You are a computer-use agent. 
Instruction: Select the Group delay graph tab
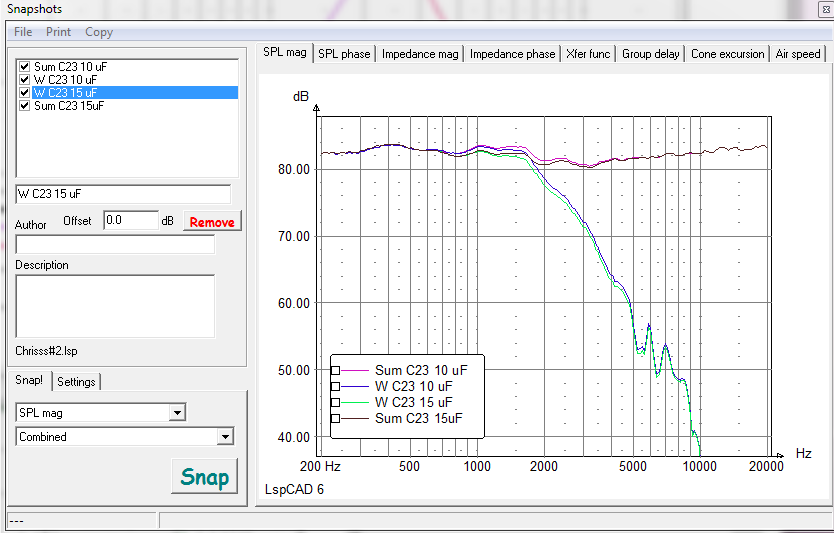click(650, 54)
